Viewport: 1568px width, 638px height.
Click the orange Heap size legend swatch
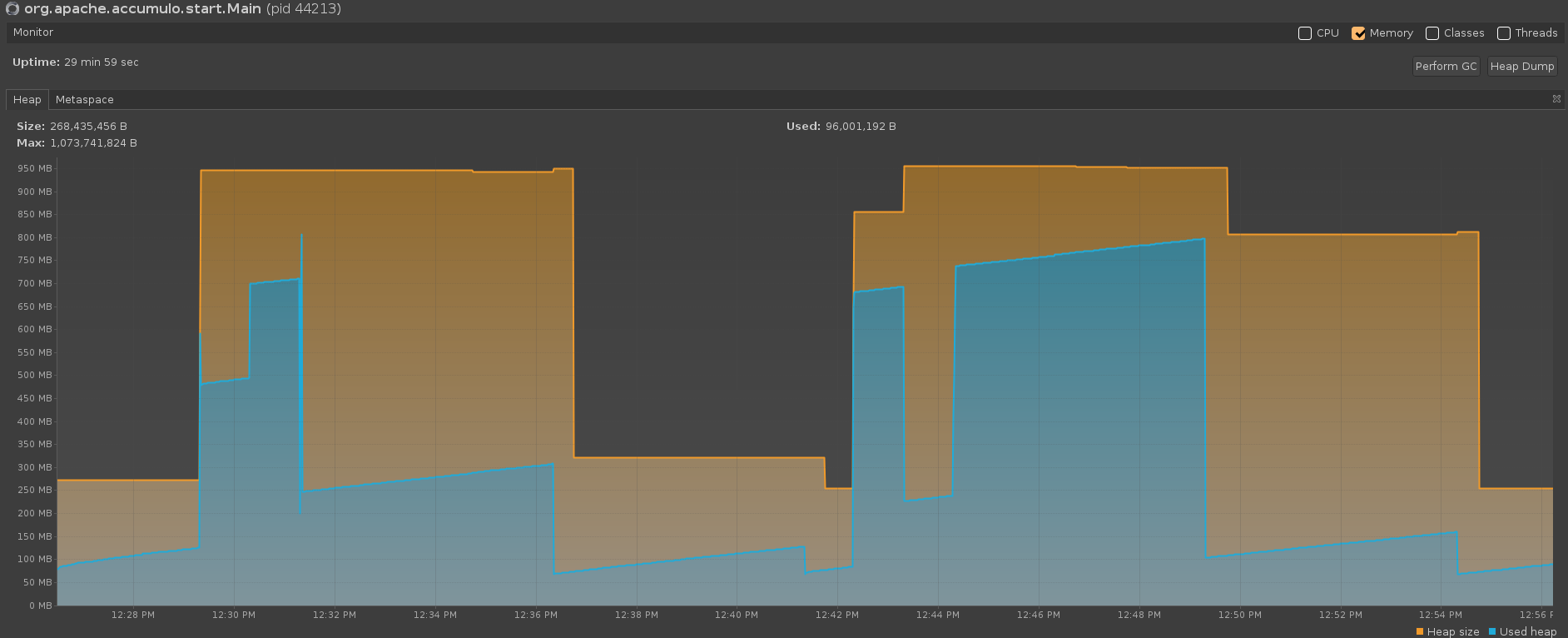[1420, 631]
